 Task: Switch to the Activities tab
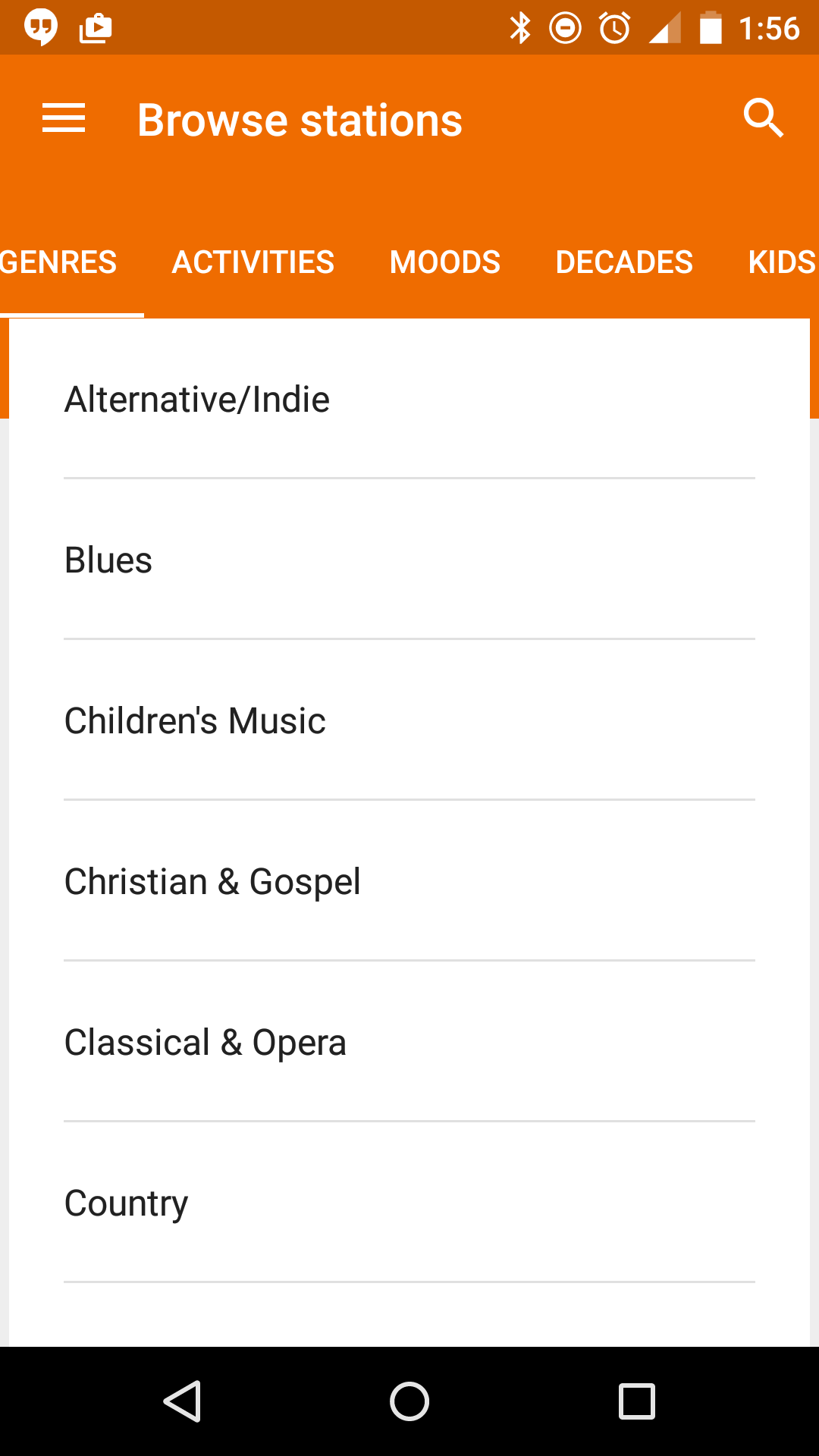[x=253, y=262]
